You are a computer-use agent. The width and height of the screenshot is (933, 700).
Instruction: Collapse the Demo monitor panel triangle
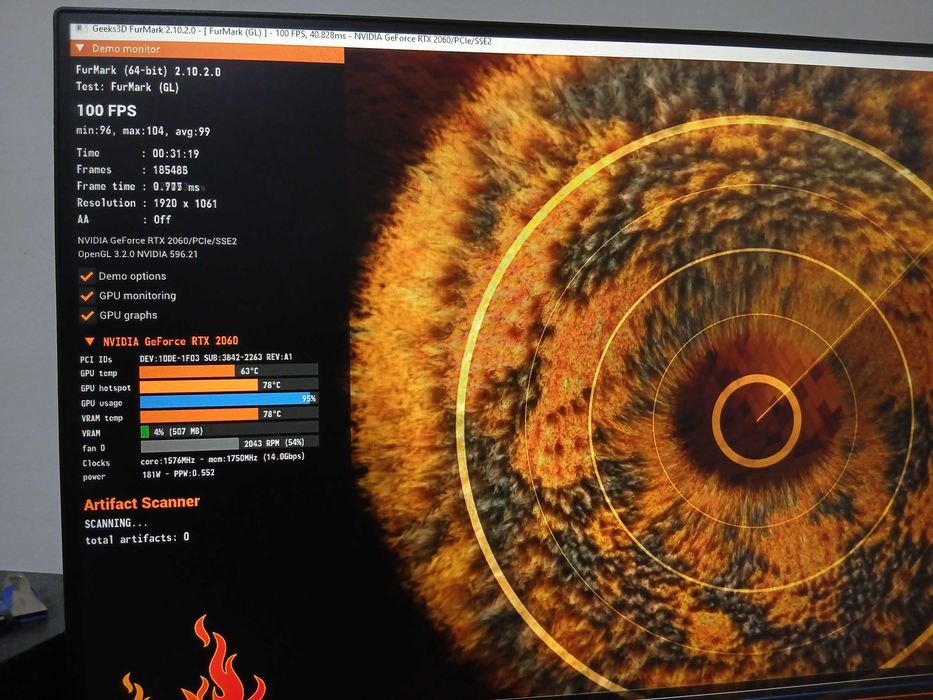pyautogui.click(x=80, y=48)
